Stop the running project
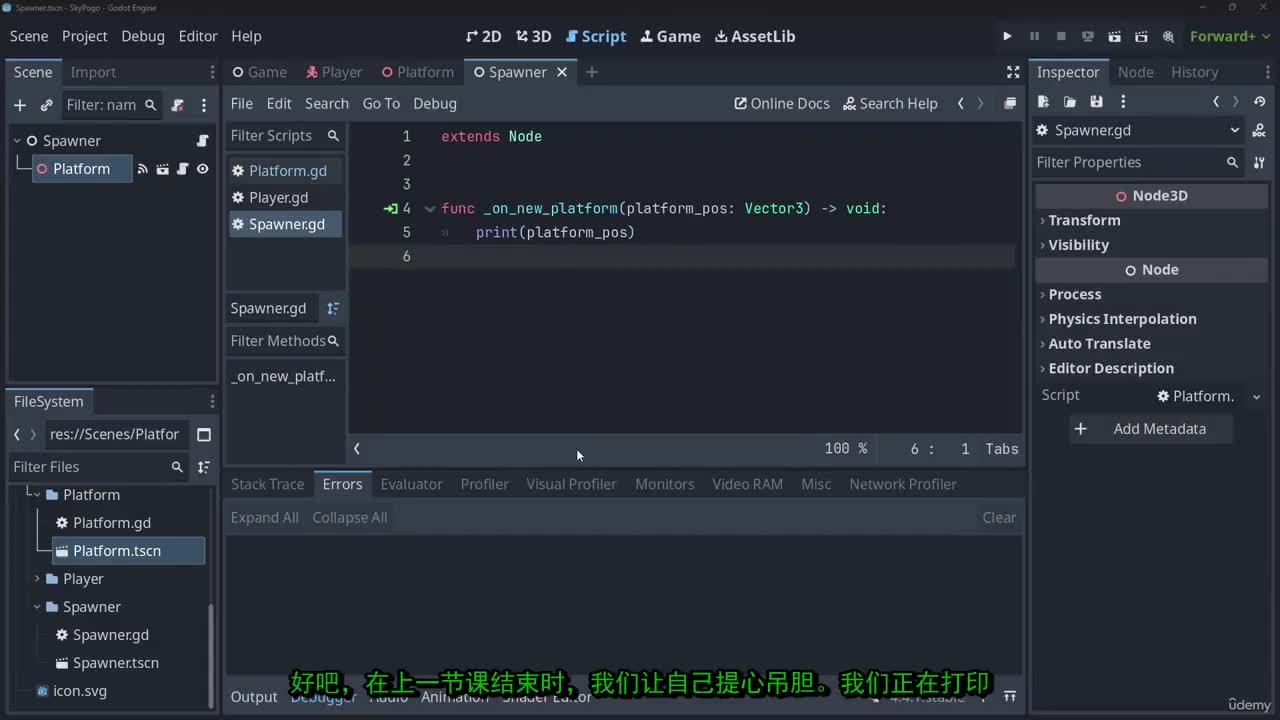 click(1061, 36)
